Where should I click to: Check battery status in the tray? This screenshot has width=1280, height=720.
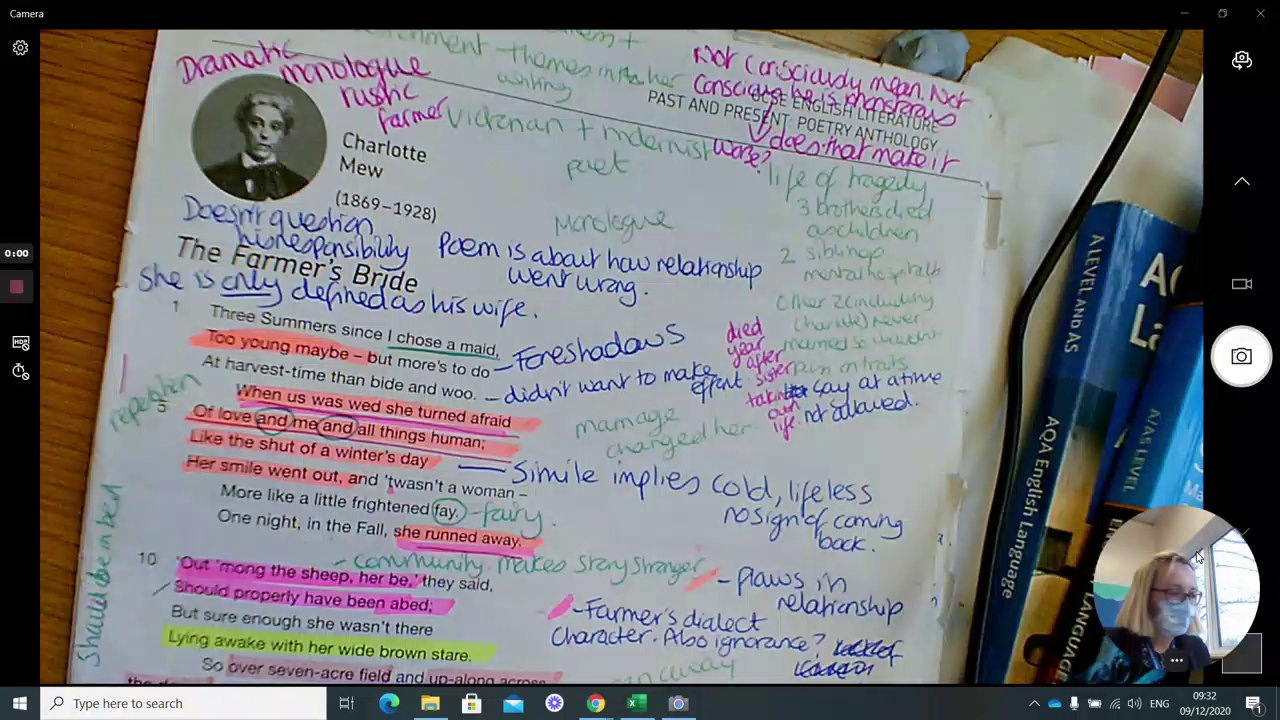1094,703
